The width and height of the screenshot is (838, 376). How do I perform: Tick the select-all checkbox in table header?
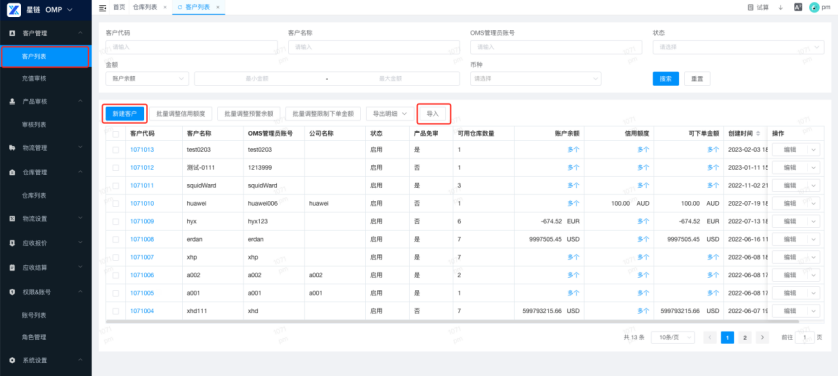point(116,134)
